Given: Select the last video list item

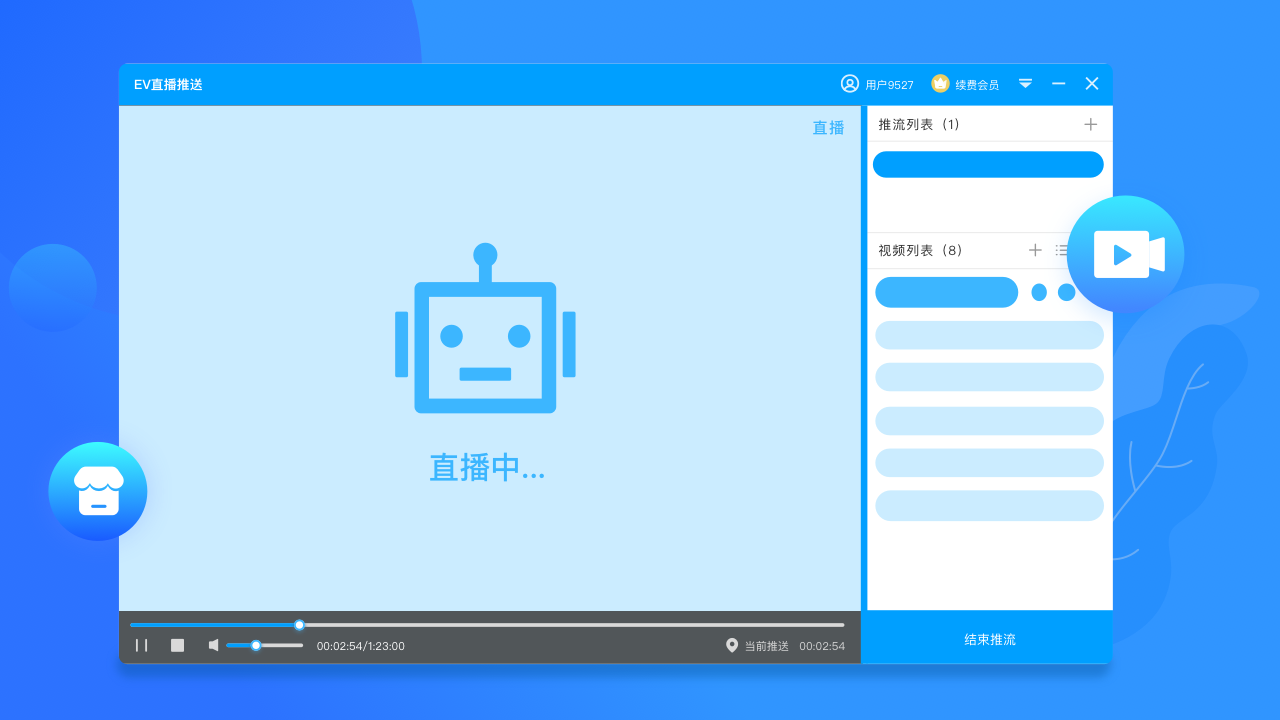Looking at the screenshot, I should [989, 505].
